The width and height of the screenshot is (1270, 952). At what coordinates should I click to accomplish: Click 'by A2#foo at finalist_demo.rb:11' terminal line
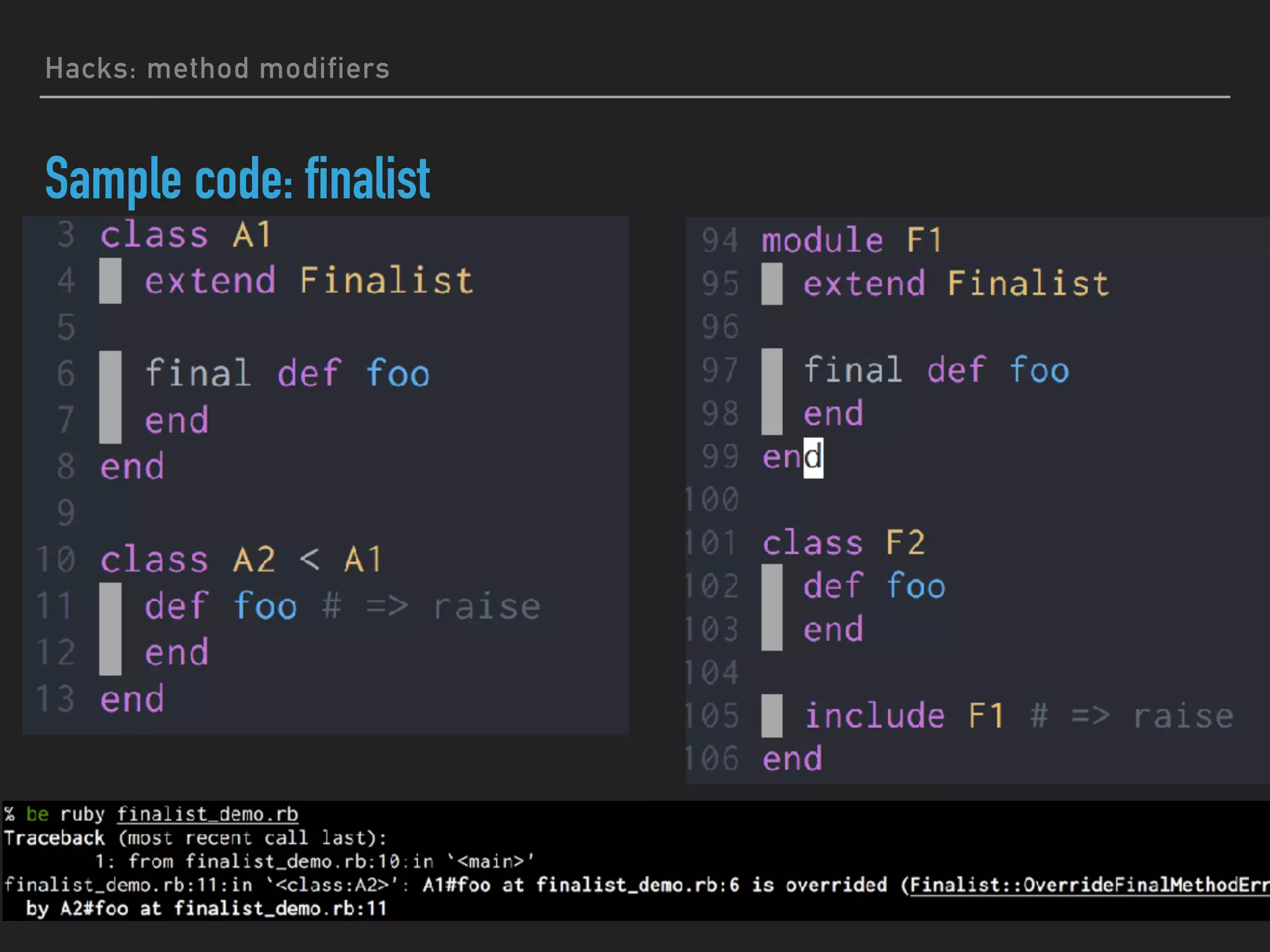[x=206, y=909]
